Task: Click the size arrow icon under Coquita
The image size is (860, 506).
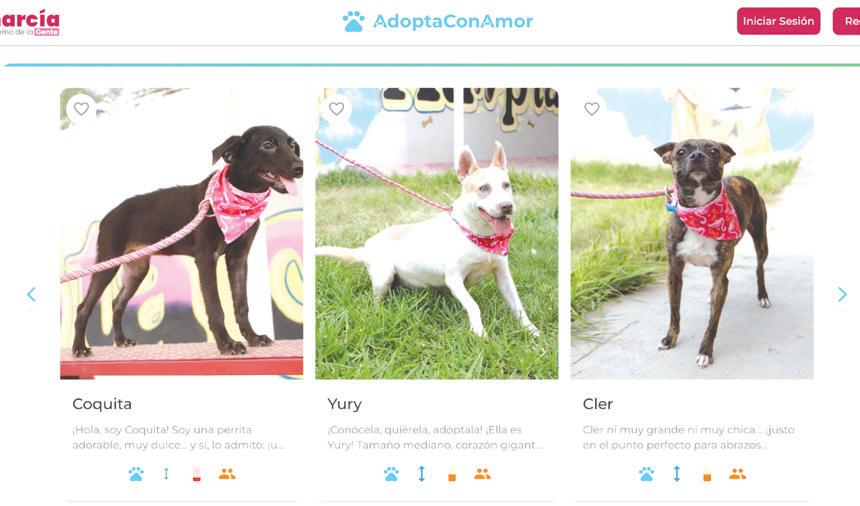Action: (166, 473)
